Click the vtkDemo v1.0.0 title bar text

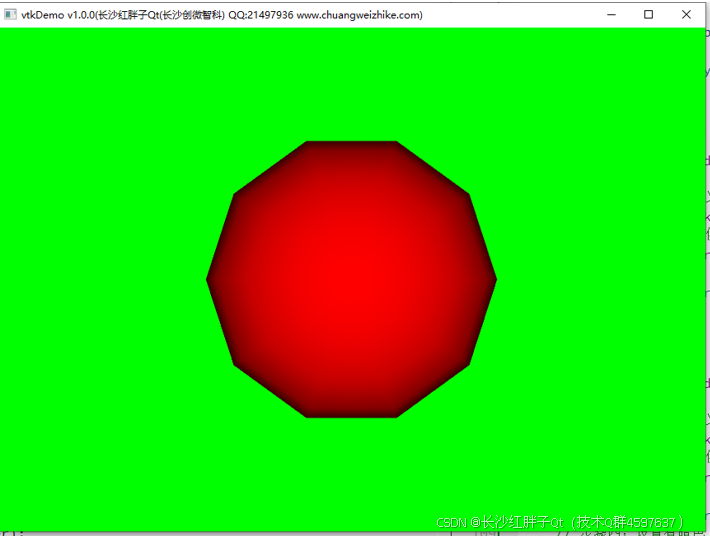pyautogui.click(x=58, y=15)
